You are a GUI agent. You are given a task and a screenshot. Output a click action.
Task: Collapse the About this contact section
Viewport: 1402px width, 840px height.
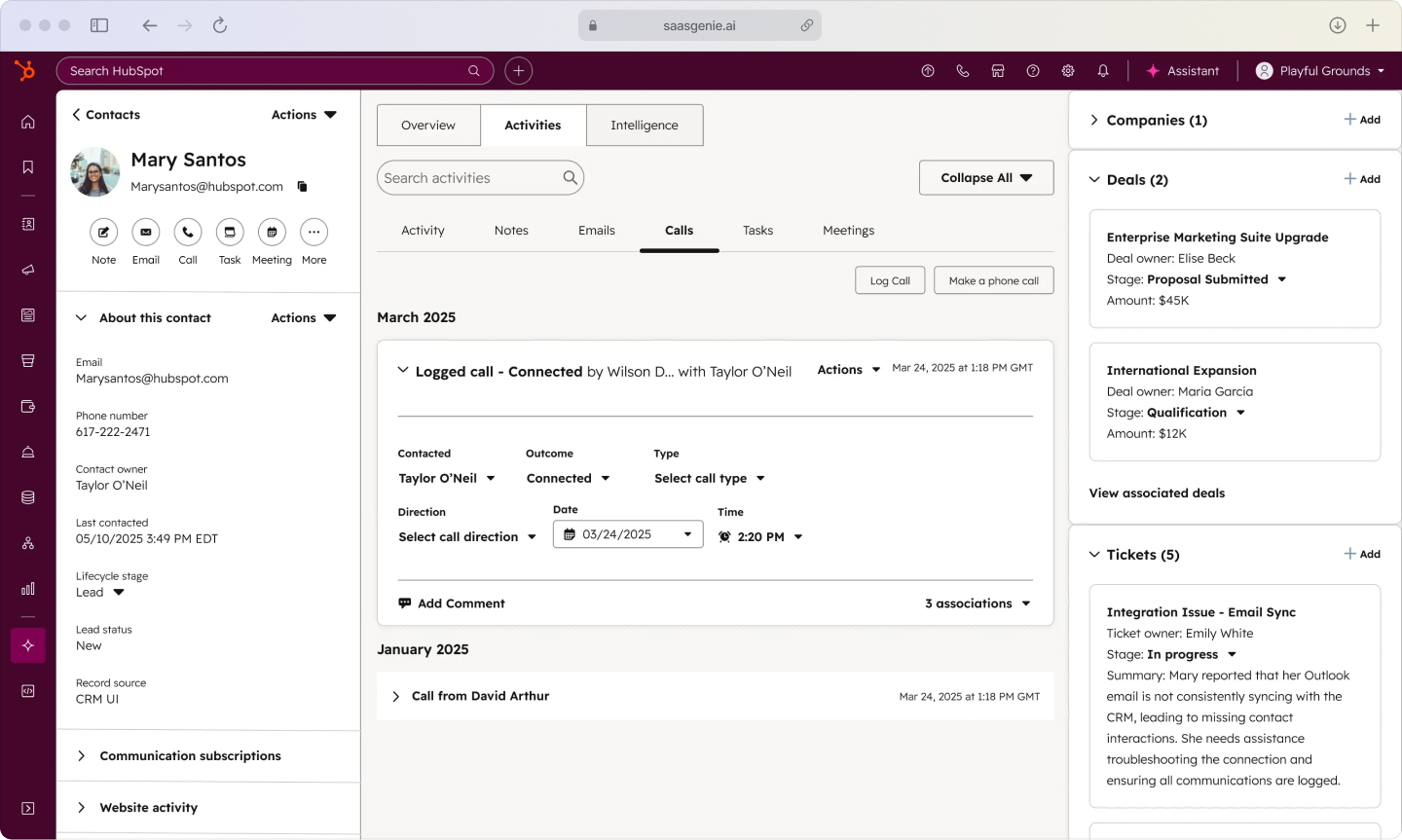[82, 318]
